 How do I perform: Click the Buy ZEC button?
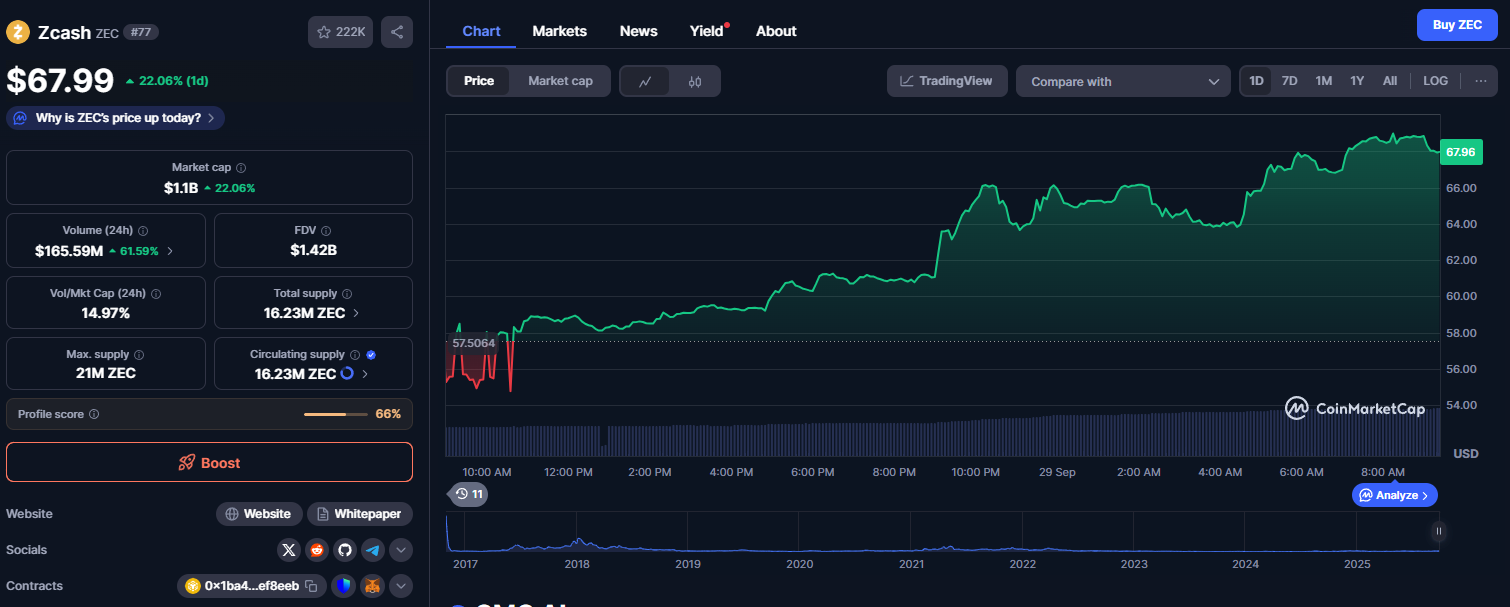1457,25
